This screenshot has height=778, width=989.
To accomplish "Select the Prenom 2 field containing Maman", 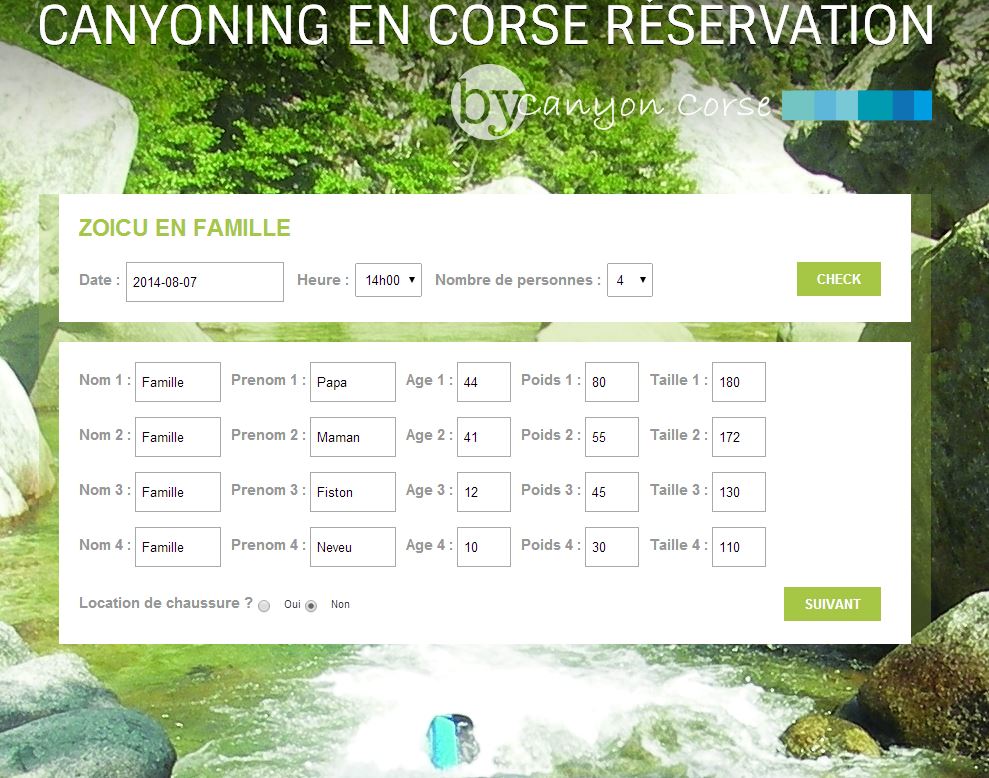I will pos(352,437).
